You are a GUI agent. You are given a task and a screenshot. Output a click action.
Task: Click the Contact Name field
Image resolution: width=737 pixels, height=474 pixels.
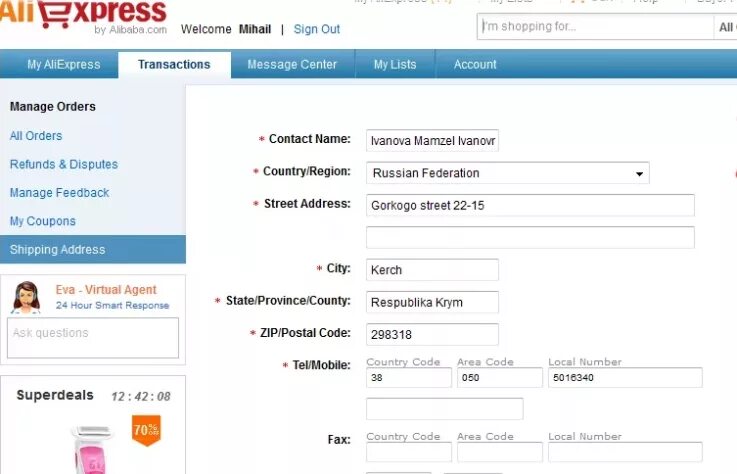tap(432, 141)
